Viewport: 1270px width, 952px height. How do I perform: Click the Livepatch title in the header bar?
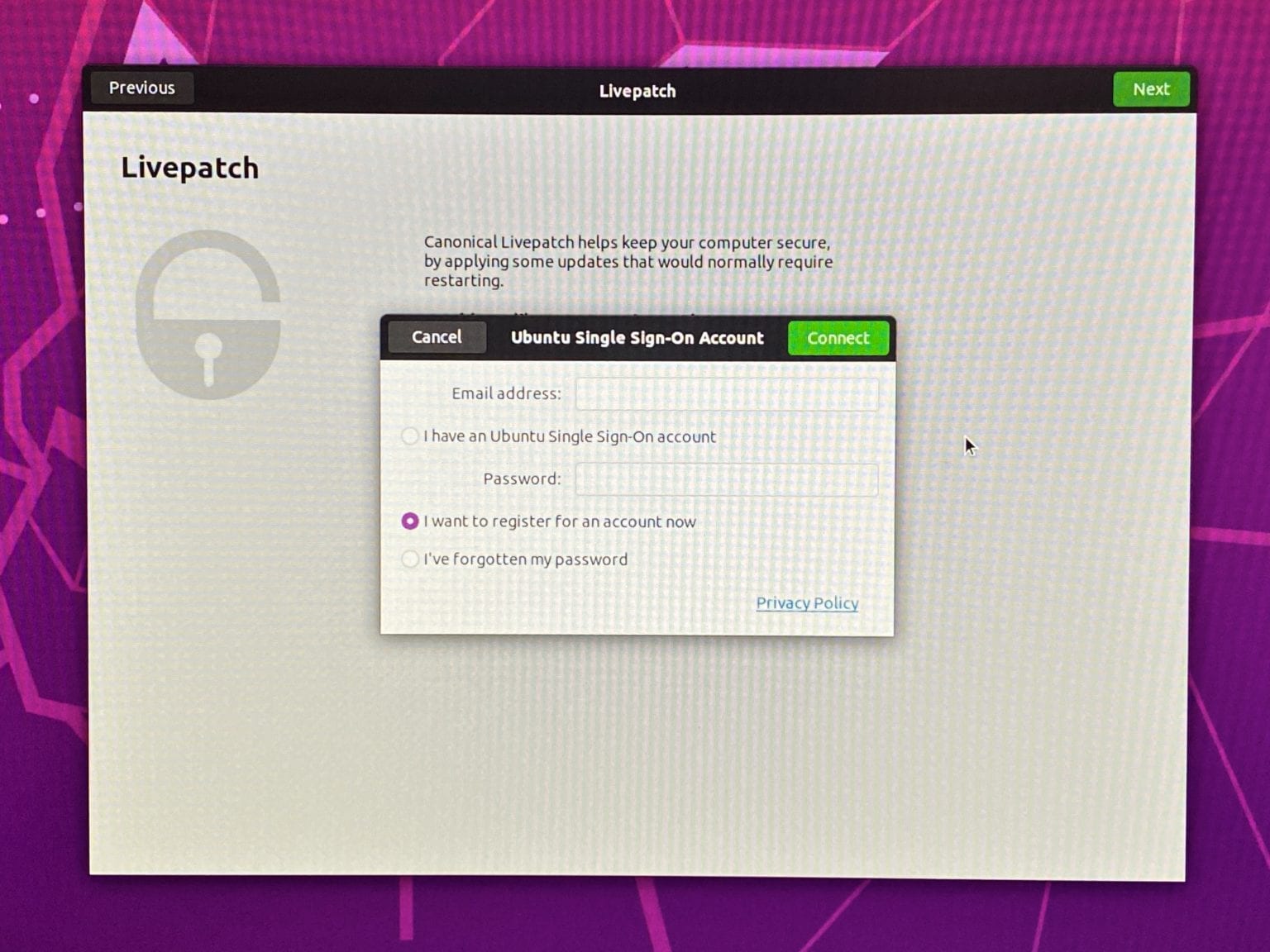(x=637, y=91)
